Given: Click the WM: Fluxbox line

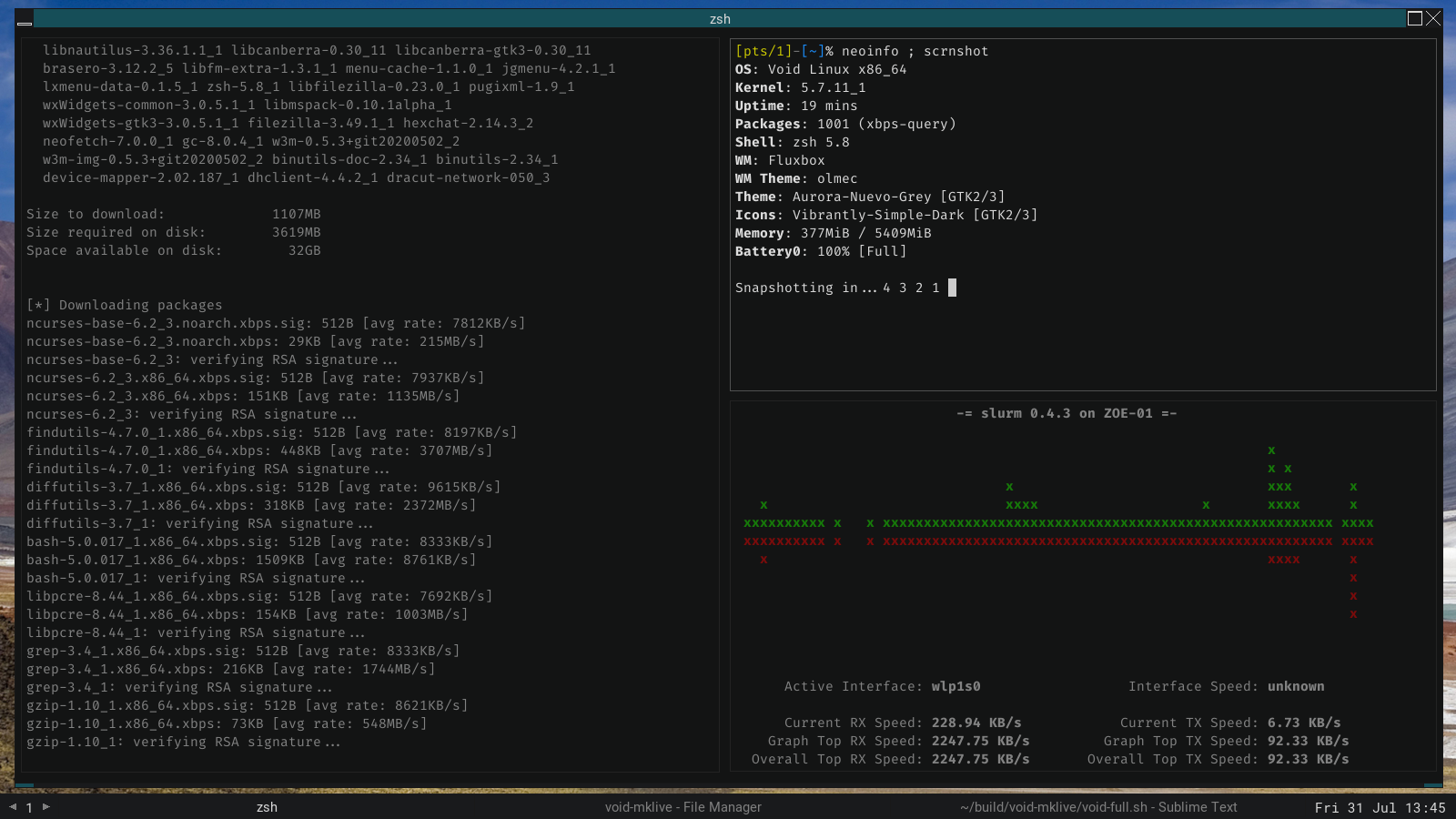Looking at the screenshot, I should coord(780,160).
